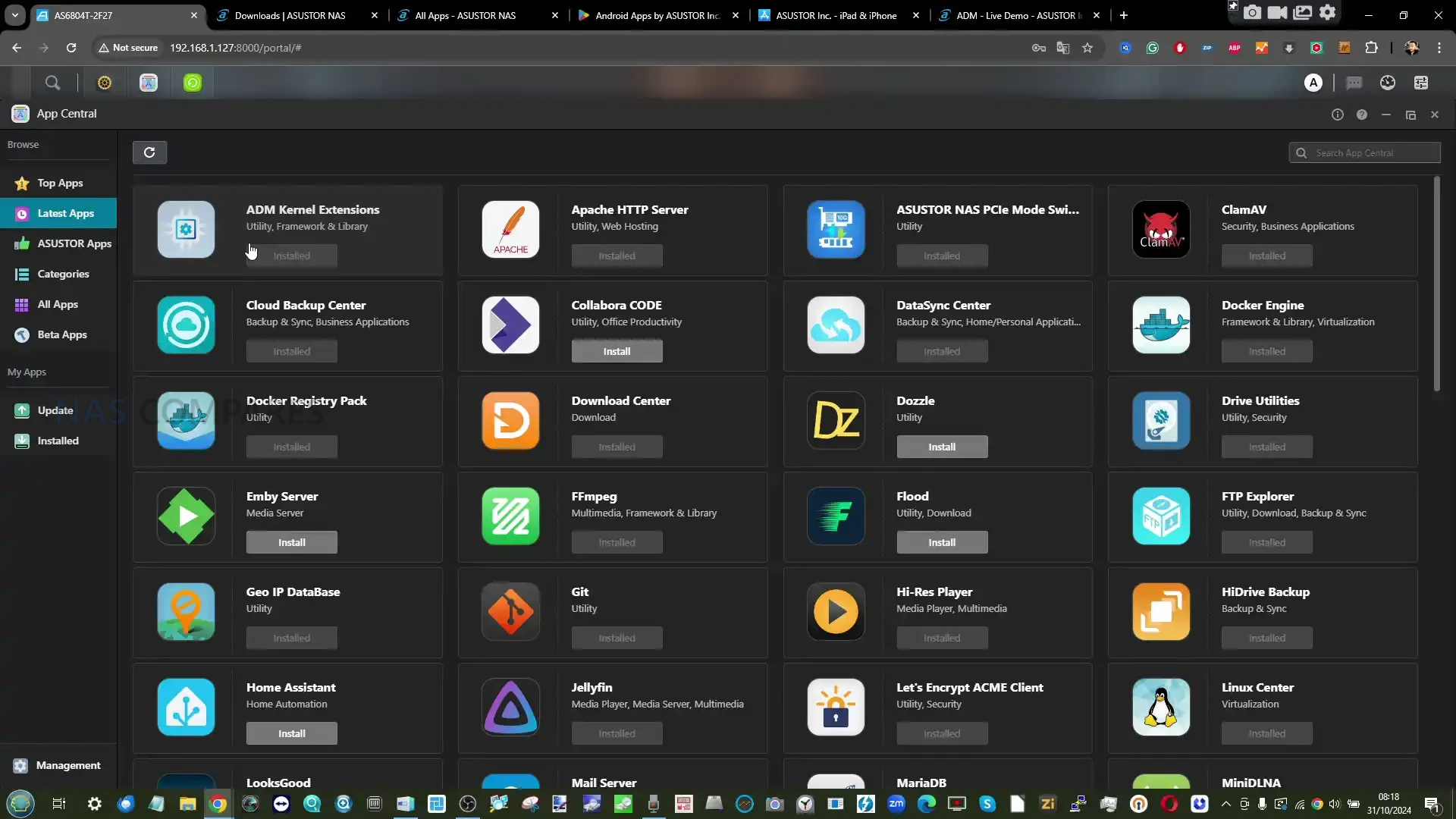Open the Docker Engine app icon
Screen dimensions: 1456x819
pos(1160,325)
